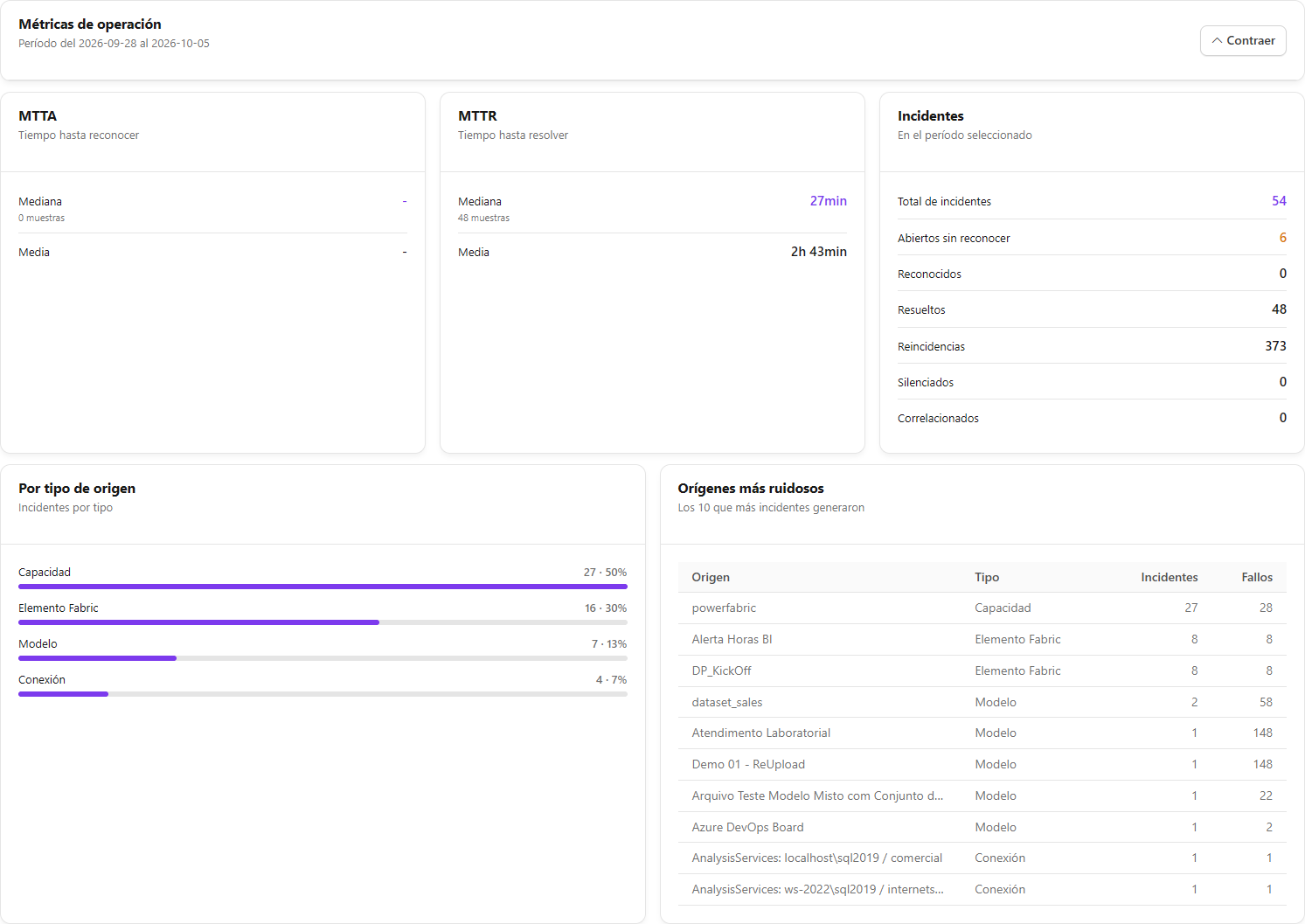Click the Orígenes más ruidosos heading

point(751,489)
